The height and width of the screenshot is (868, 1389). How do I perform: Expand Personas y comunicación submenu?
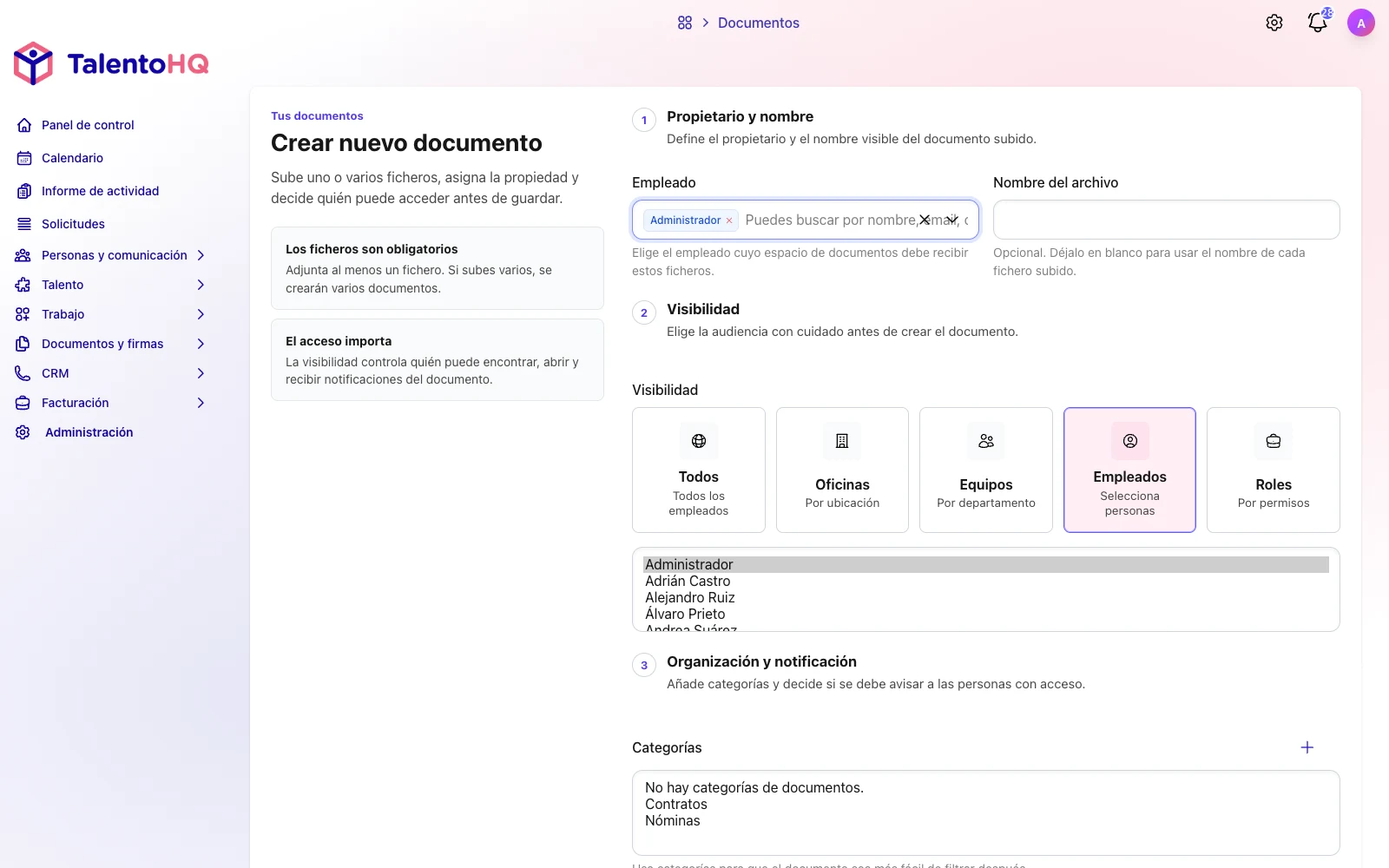(x=201, y=255)
